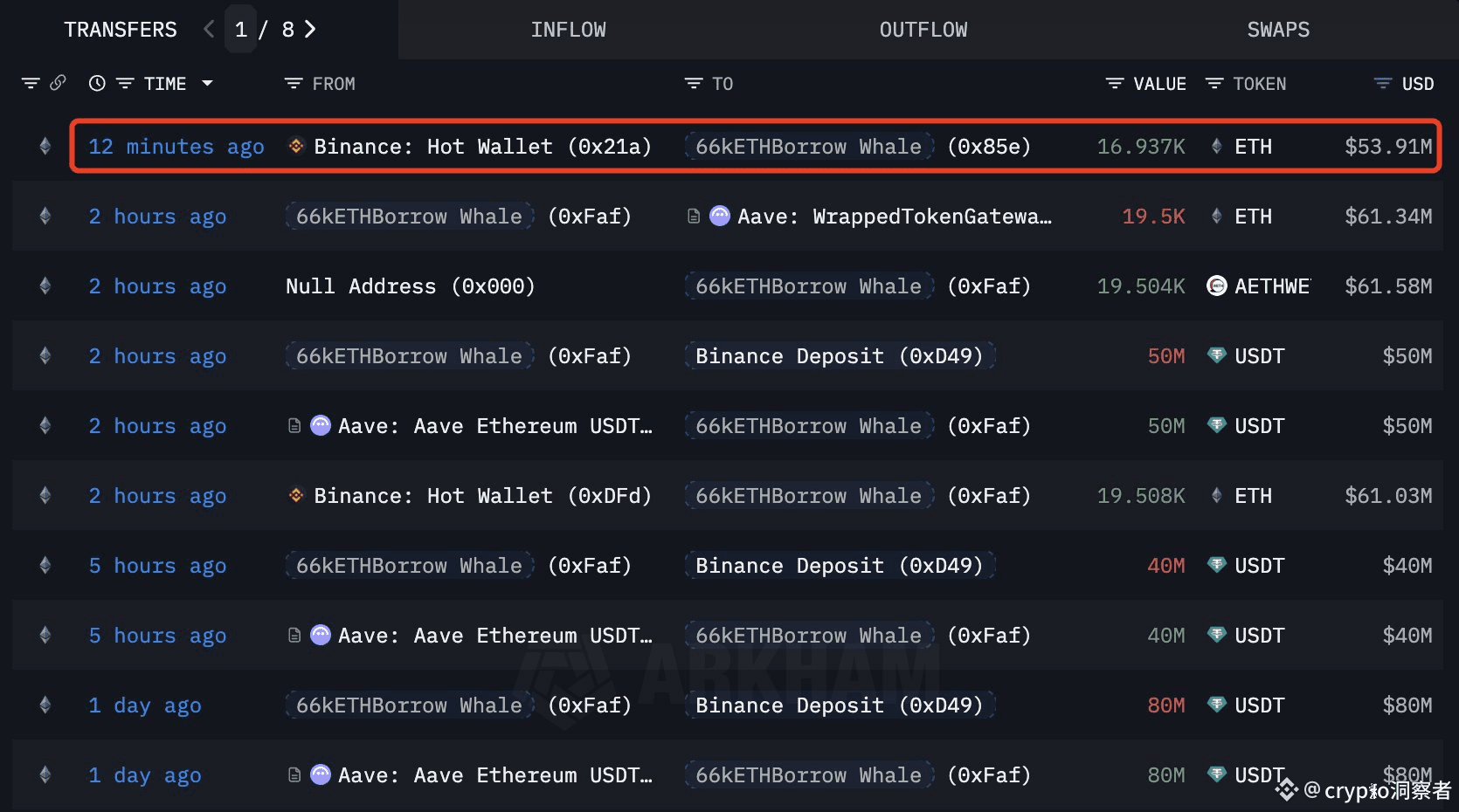Open the "12 minutes ago" transaction link
Viewport: 1459px width, 812px height.
point(176,147)
